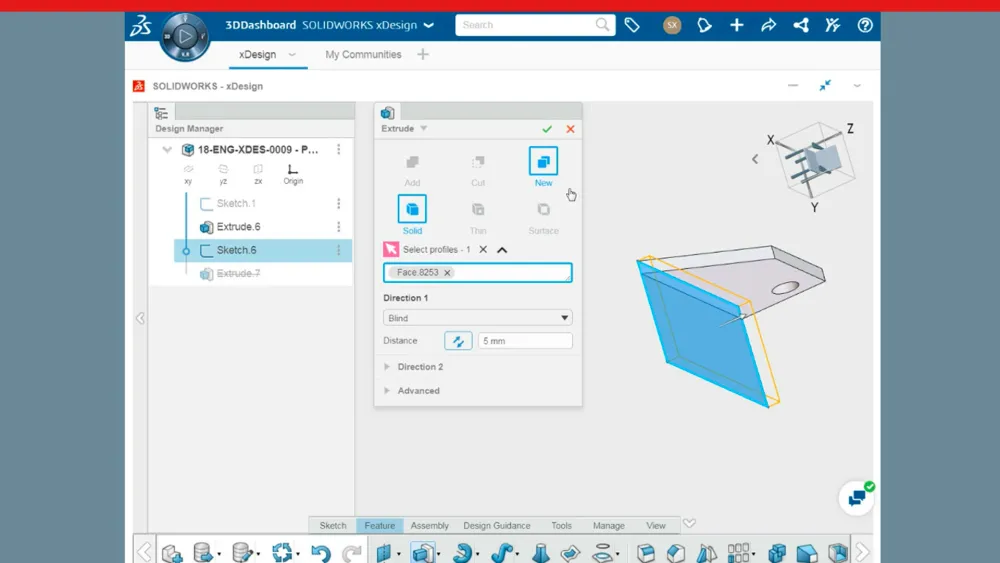Open the My Communities tab
Image resolution: width=1000 pixels, height=563 pixels.
pos(364,54)
